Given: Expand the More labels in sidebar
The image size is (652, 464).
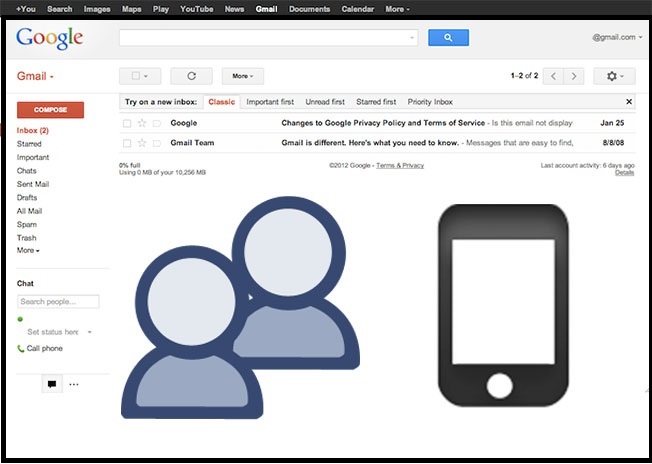Looking at the screenshot, I should [28, 250].
